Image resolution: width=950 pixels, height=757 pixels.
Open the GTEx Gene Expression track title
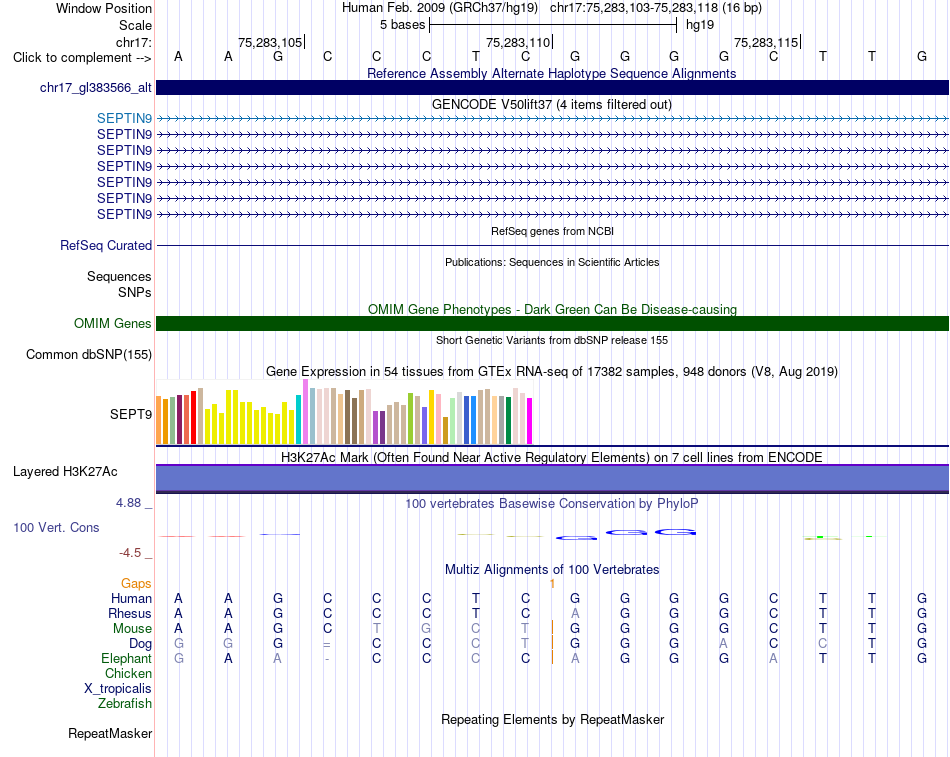tap(552, 372)
